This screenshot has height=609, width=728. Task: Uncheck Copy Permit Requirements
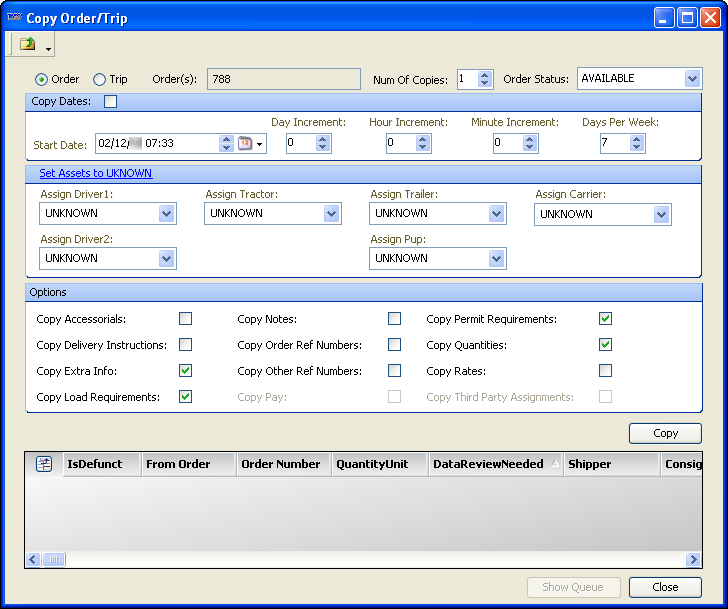pyautogui.click(x=605, y=319)
